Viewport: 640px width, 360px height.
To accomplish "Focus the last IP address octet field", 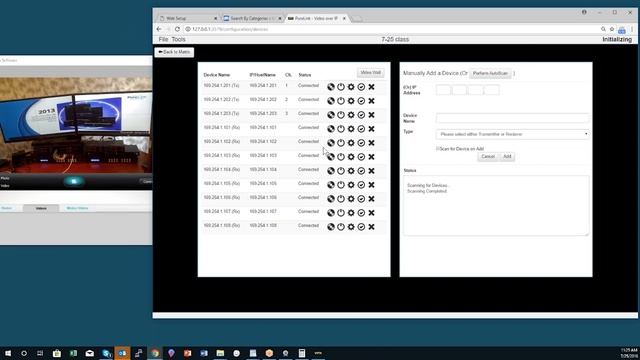I will click(491, 90).
